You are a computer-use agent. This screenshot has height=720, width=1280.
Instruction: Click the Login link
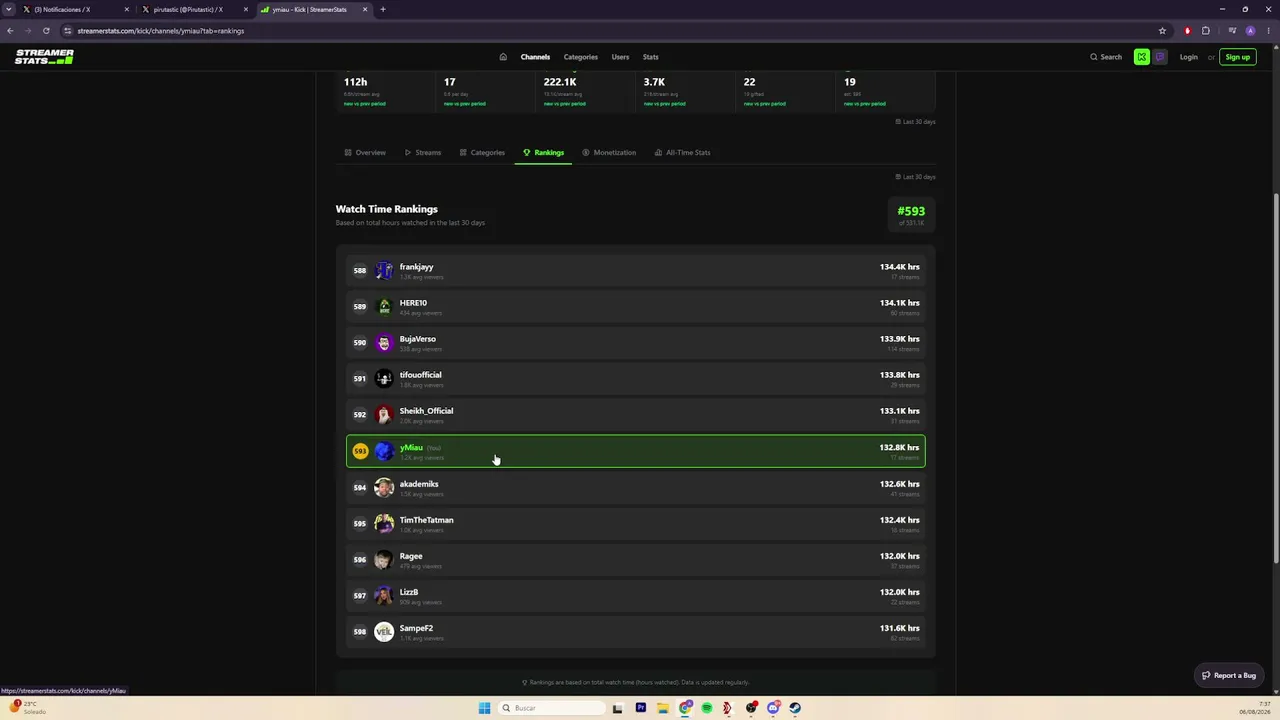pyautogui.click(x=1188, y=57)
